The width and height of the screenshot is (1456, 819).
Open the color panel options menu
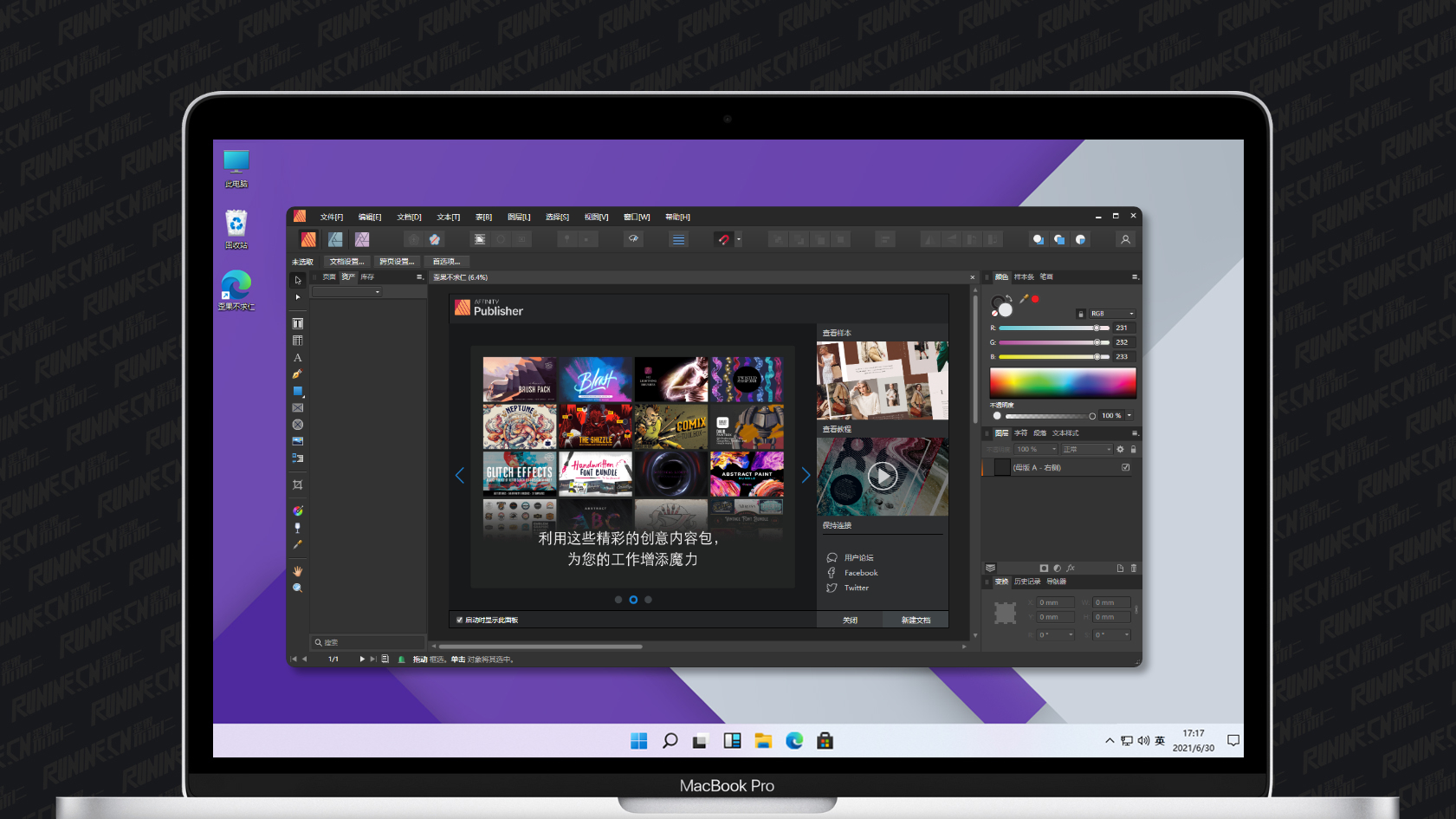click(x=1135, y=277)
